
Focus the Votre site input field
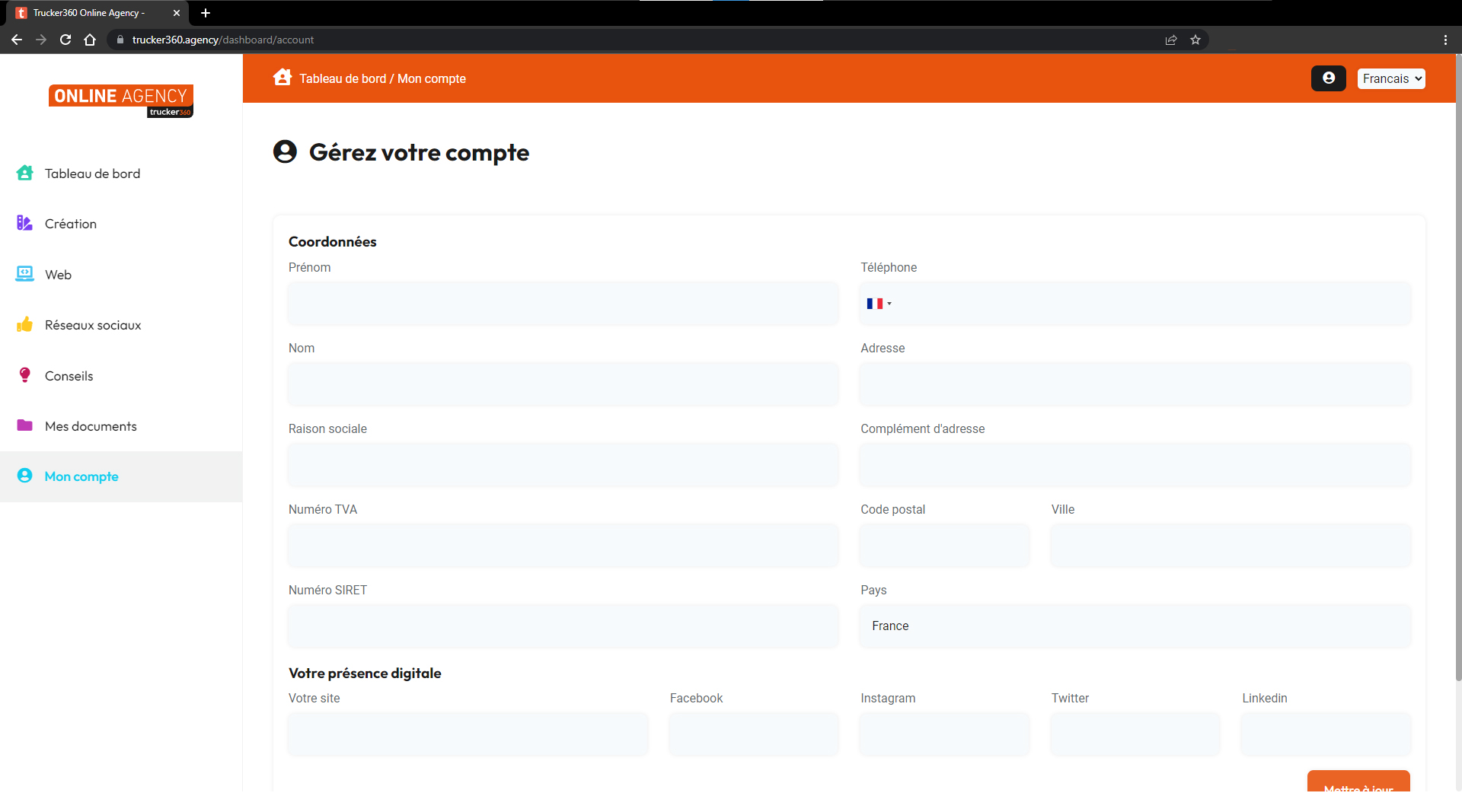468,734
